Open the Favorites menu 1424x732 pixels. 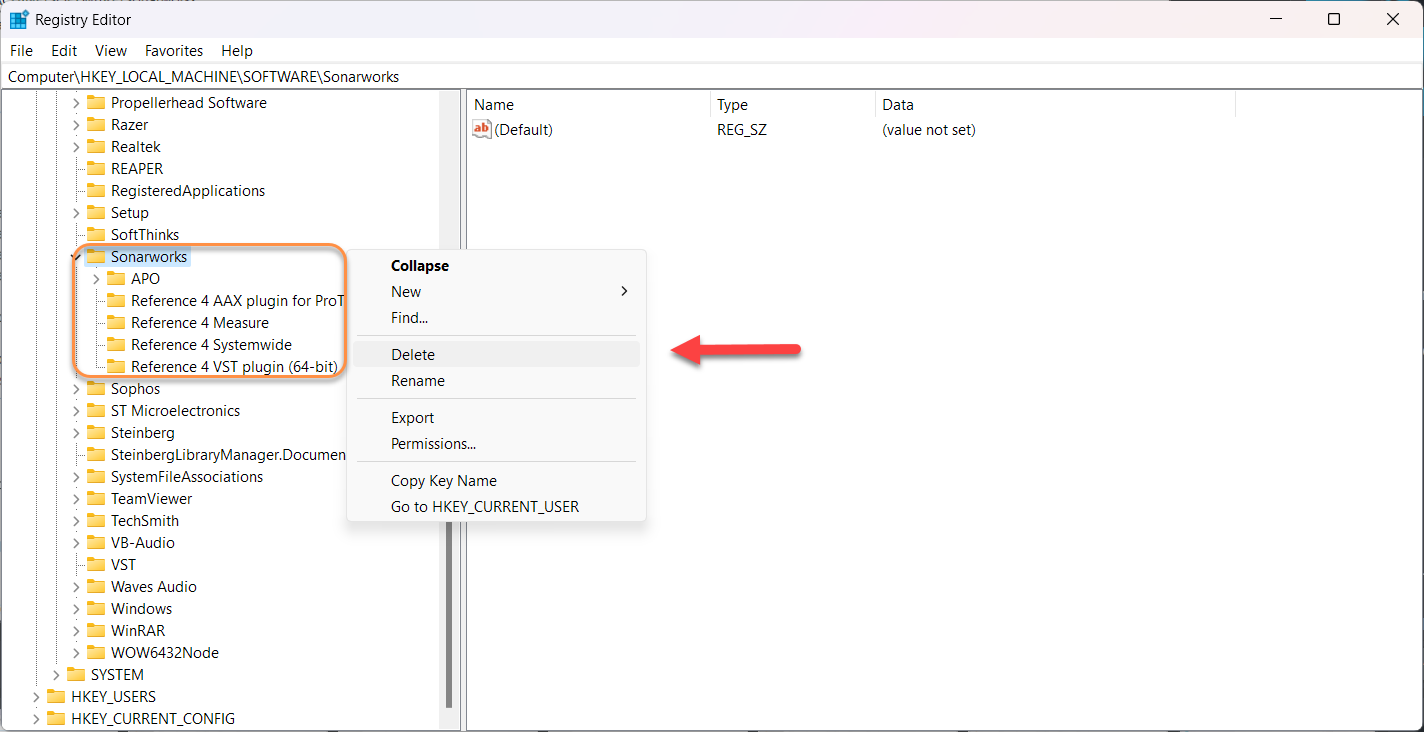(x=174, y=50)
